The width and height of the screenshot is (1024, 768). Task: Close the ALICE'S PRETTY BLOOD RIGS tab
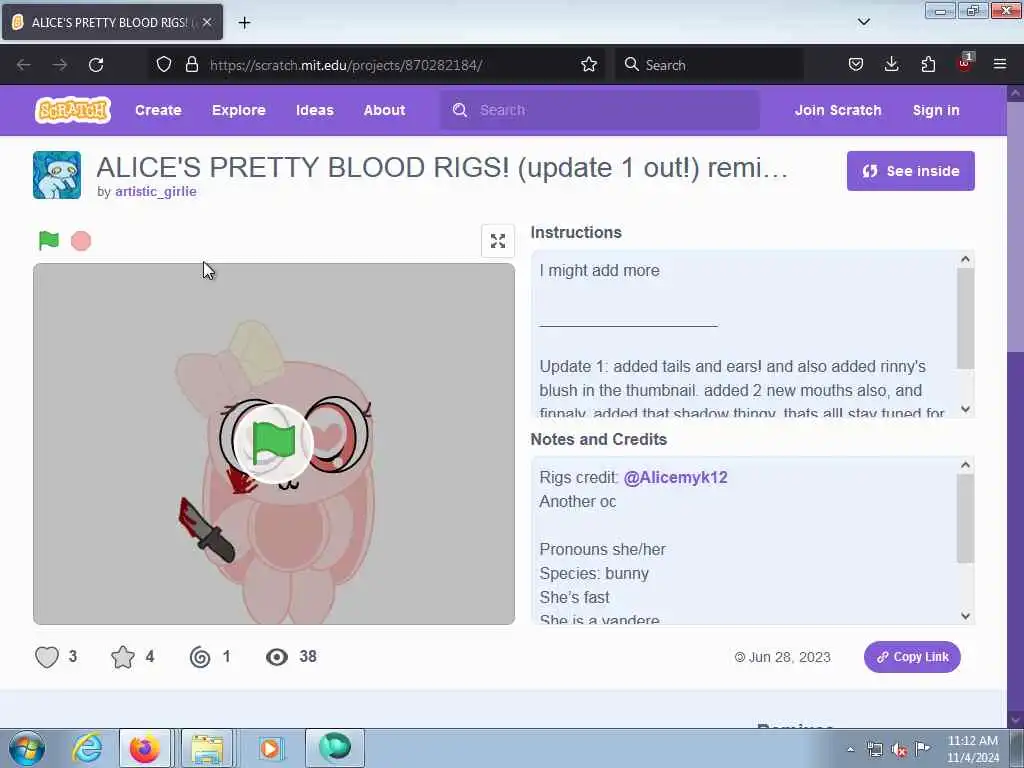[x=207, y=22]
